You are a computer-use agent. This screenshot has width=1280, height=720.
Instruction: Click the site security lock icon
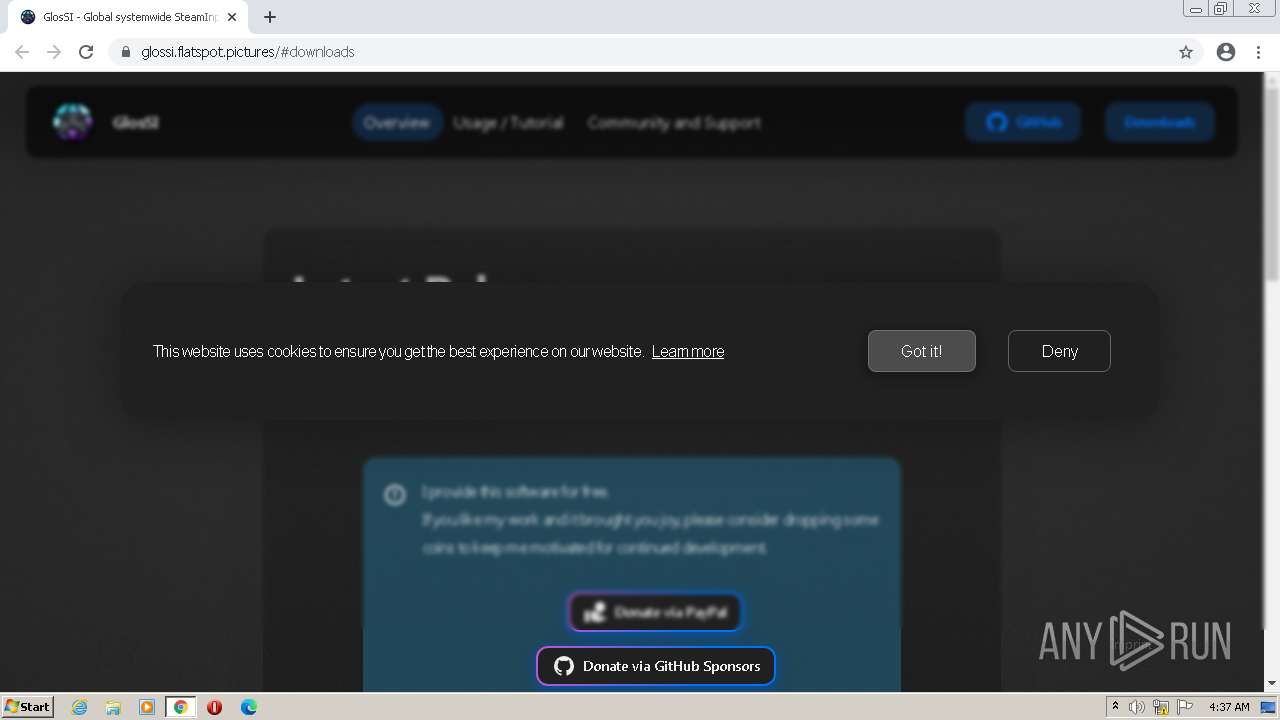(126, 52)
